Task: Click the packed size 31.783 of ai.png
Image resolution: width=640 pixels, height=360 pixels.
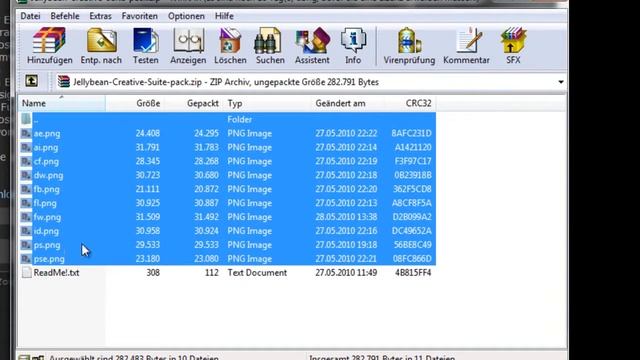Action: (206, 147)
